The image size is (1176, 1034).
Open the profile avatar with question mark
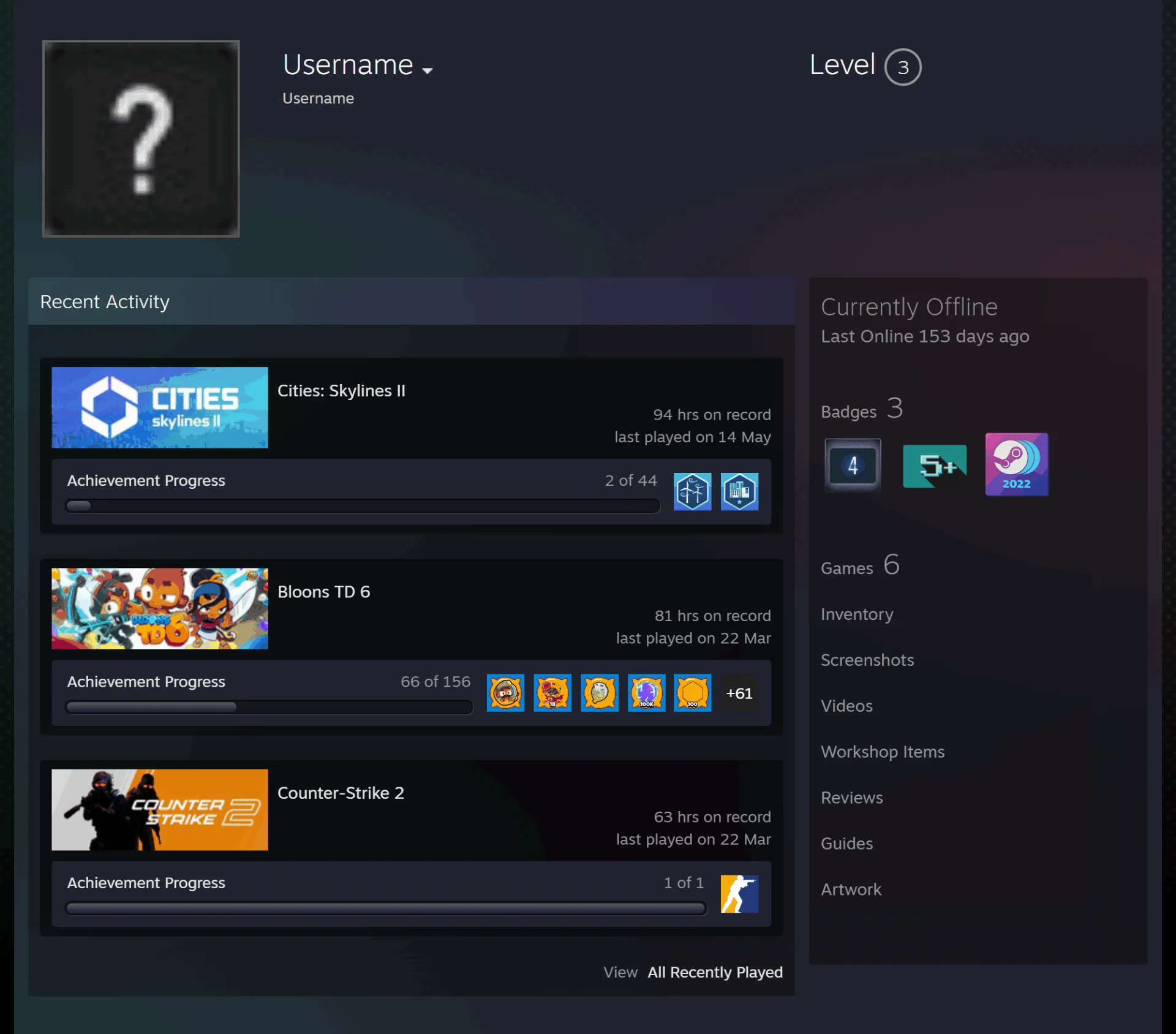click(141, 138)
